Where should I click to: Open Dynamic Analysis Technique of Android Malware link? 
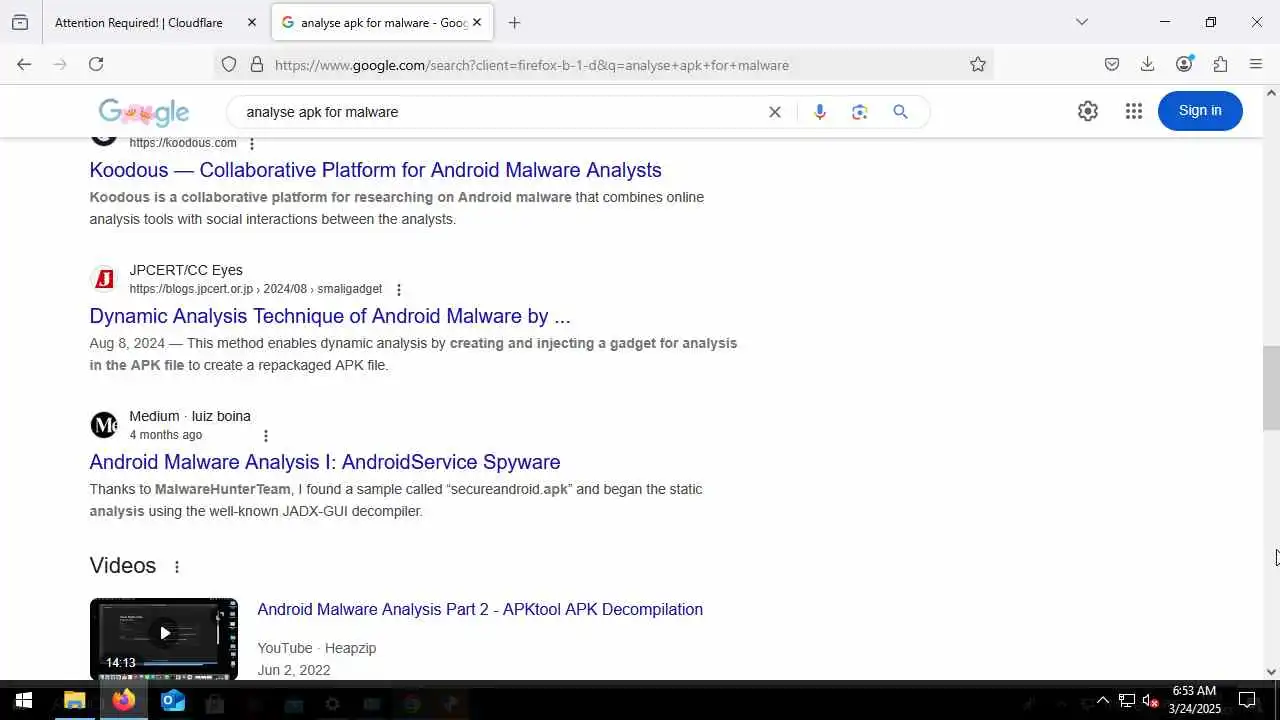click(330, 316)
